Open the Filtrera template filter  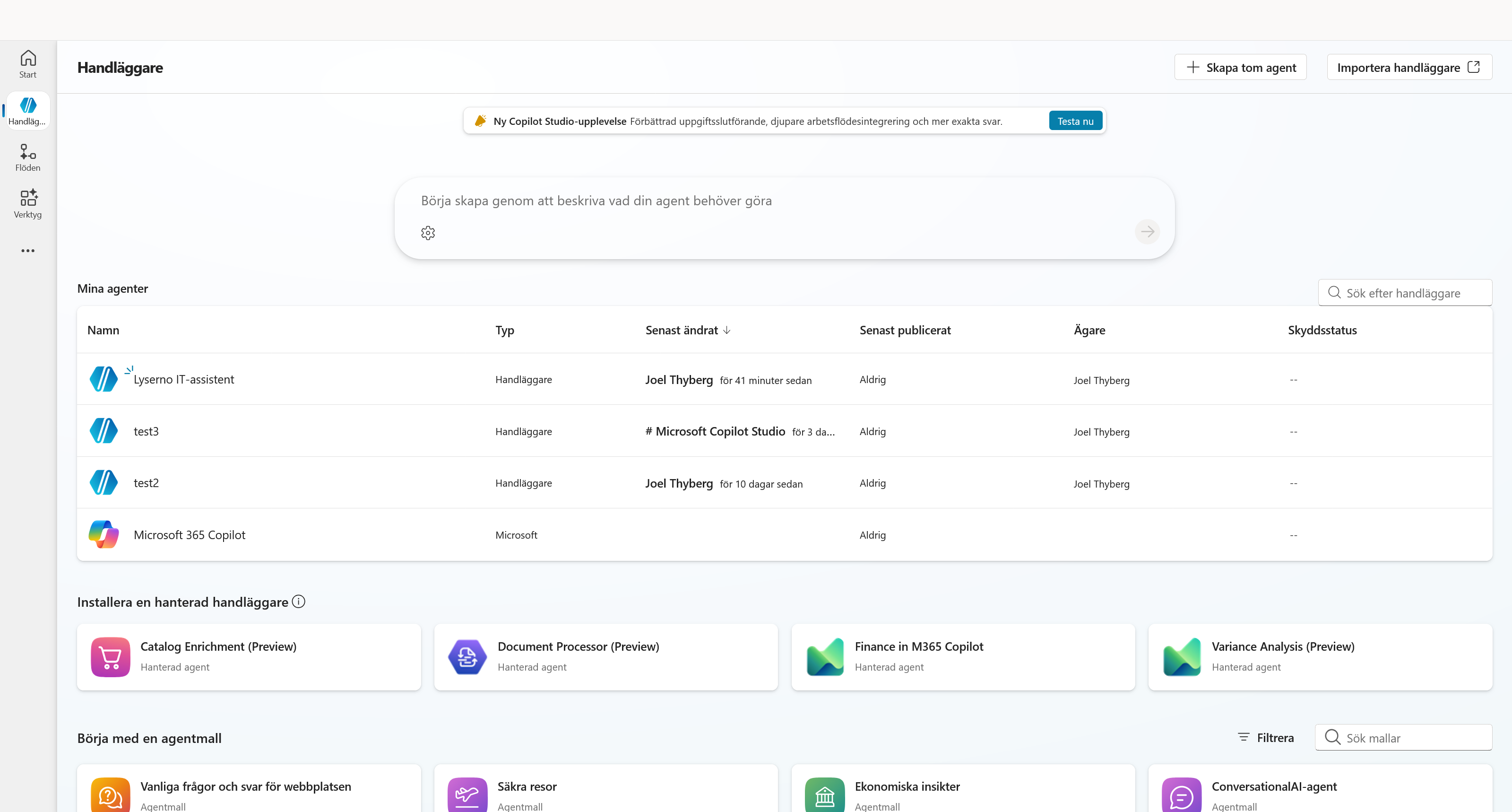pyautogui.click(x=1265, y=737)
